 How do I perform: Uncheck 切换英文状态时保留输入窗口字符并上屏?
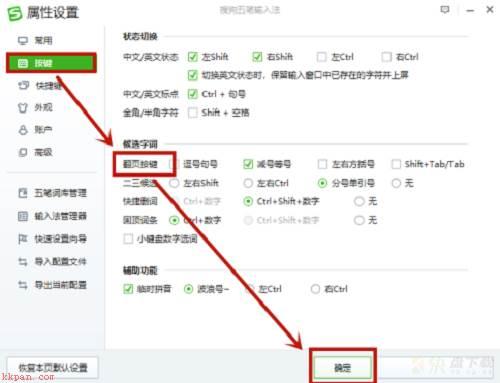[193, 75]
